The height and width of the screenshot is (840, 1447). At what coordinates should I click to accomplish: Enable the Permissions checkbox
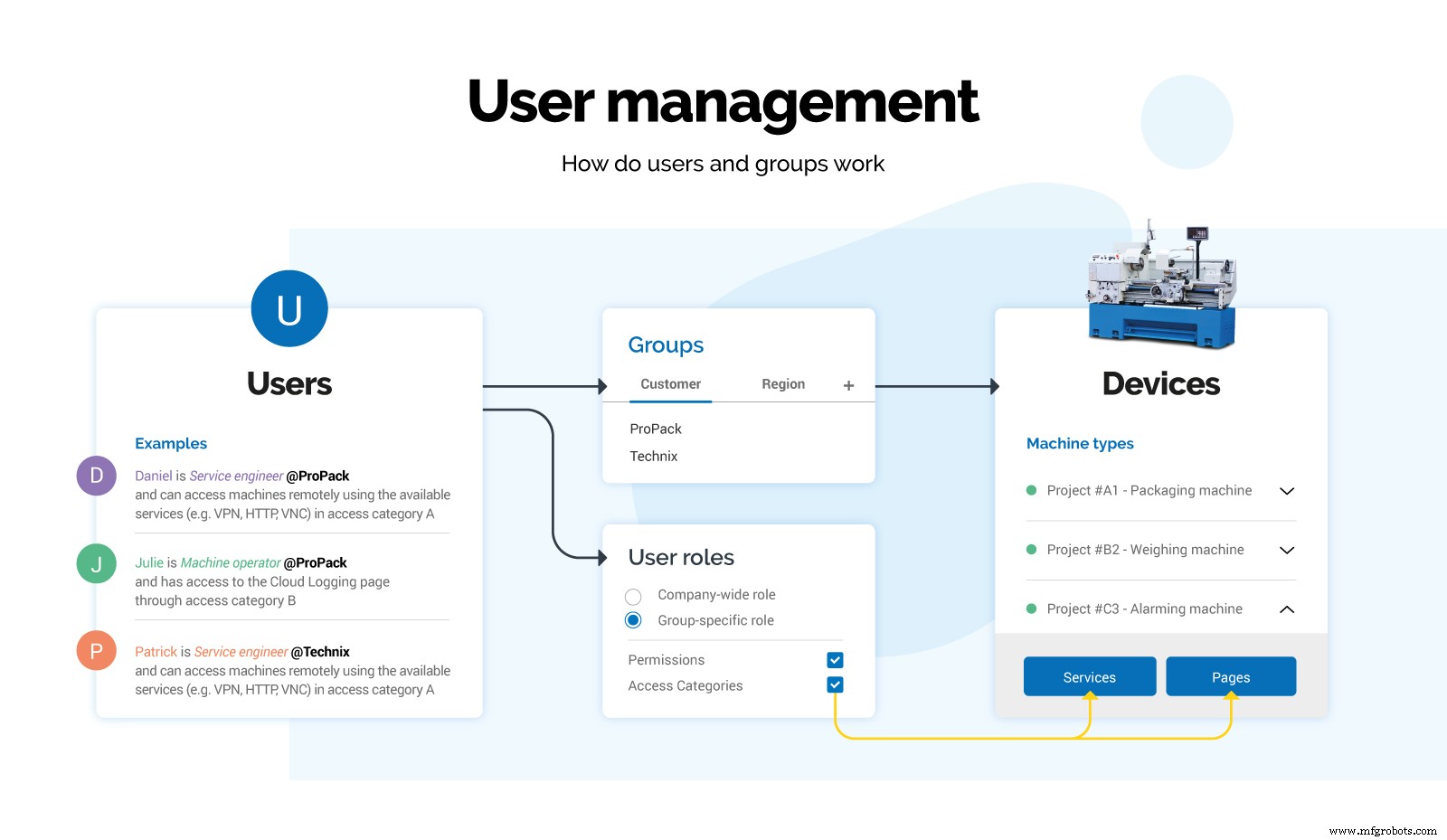[x=834, y=659]
